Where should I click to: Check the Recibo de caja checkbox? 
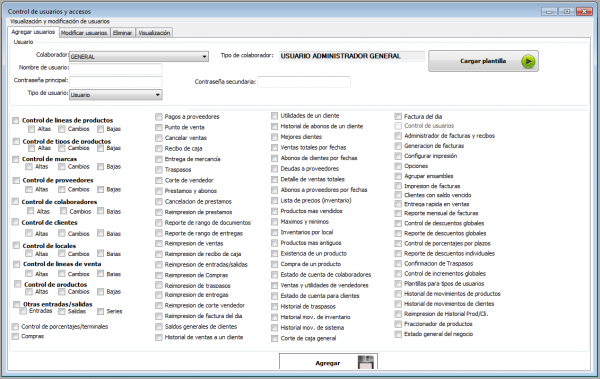tap(158, 149)
